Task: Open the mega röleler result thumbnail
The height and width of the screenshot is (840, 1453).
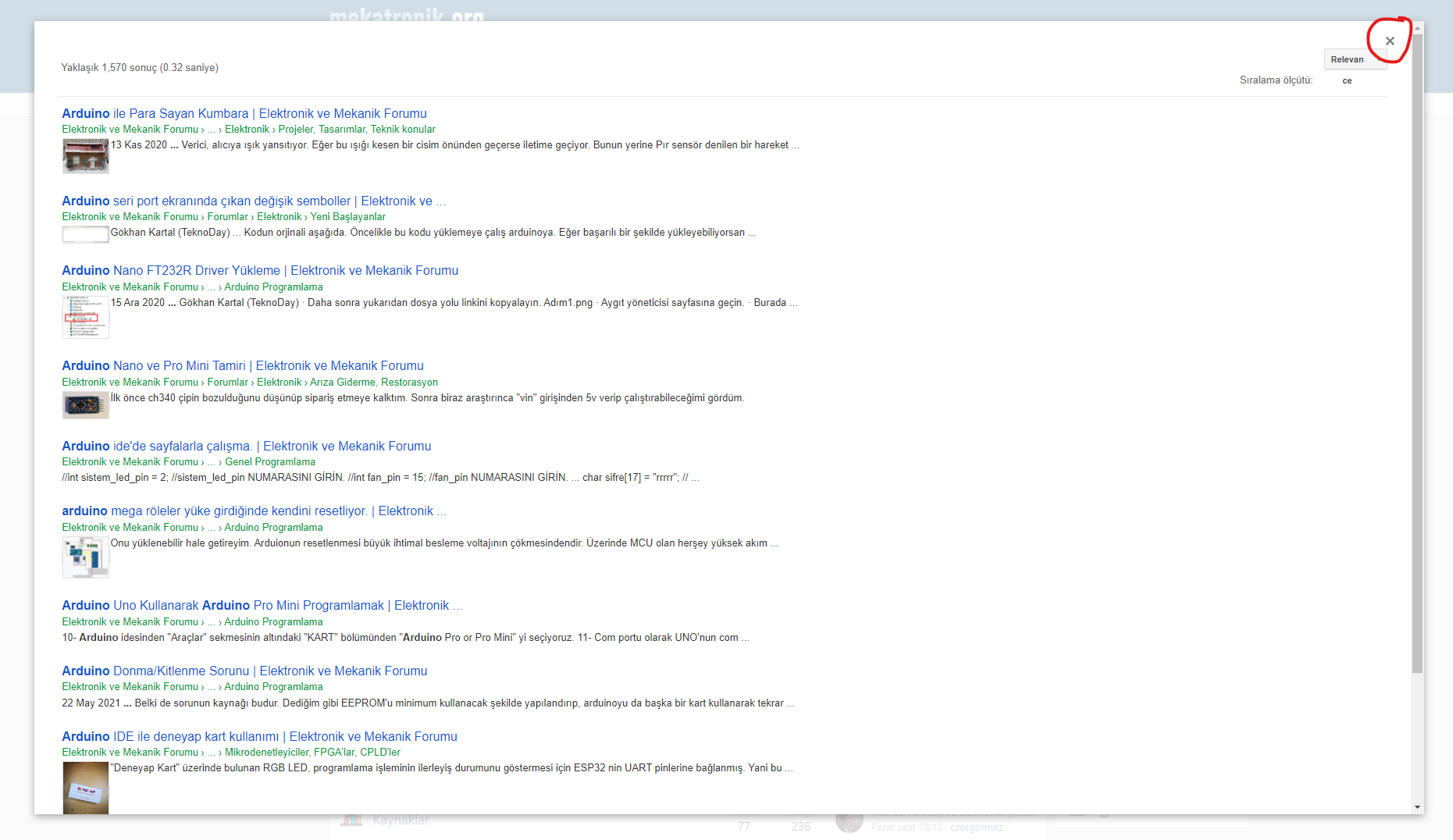Action: [x=85, y=557]
